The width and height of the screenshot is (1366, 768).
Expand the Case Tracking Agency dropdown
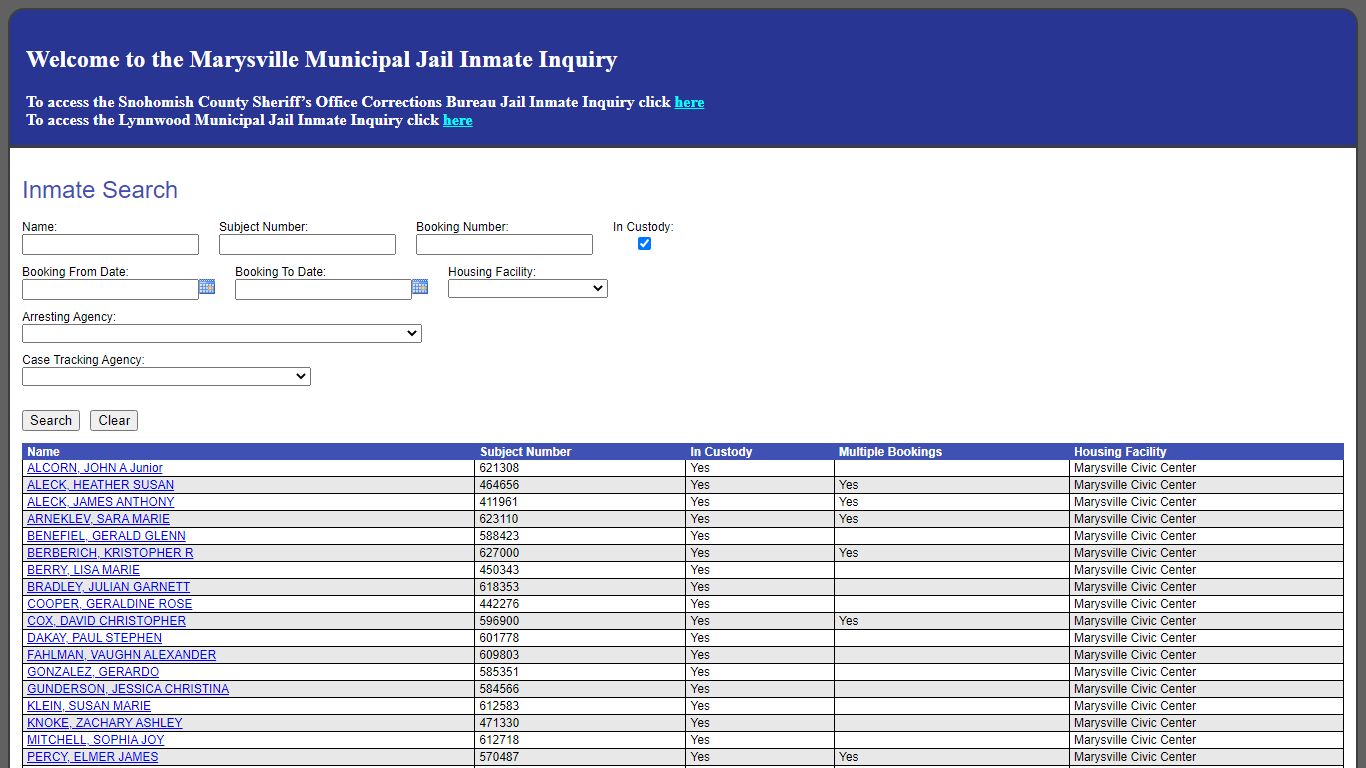click(166, 376)
